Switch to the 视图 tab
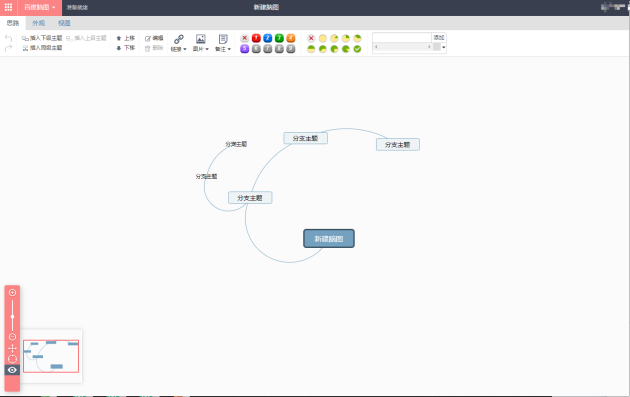 click(x=64, y=23)
